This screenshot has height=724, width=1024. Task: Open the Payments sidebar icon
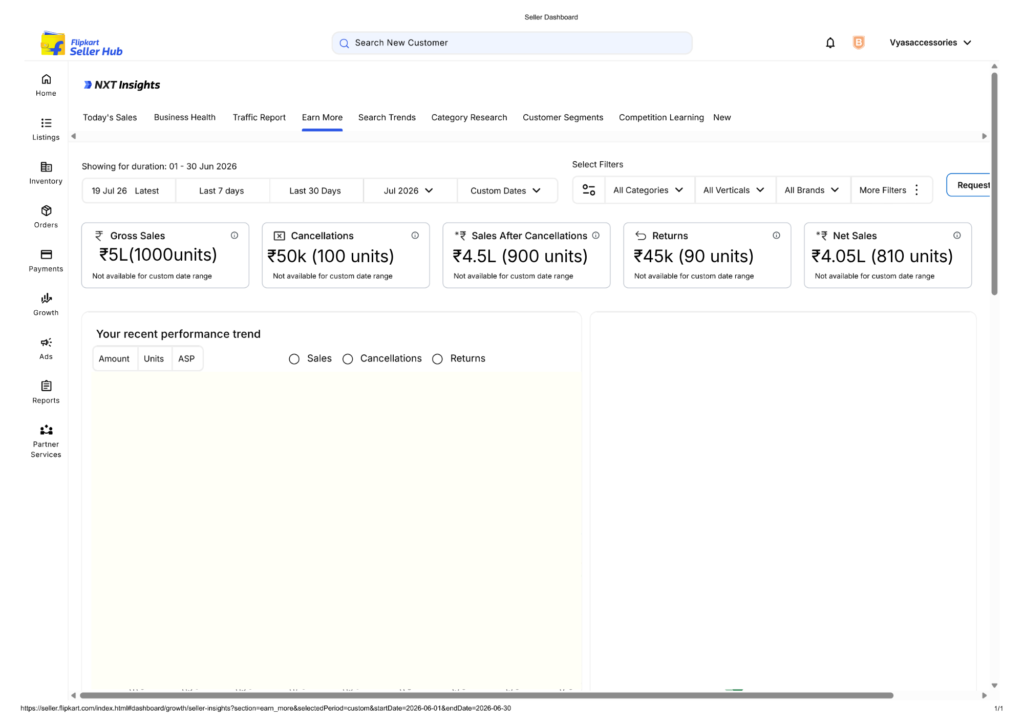46,255
